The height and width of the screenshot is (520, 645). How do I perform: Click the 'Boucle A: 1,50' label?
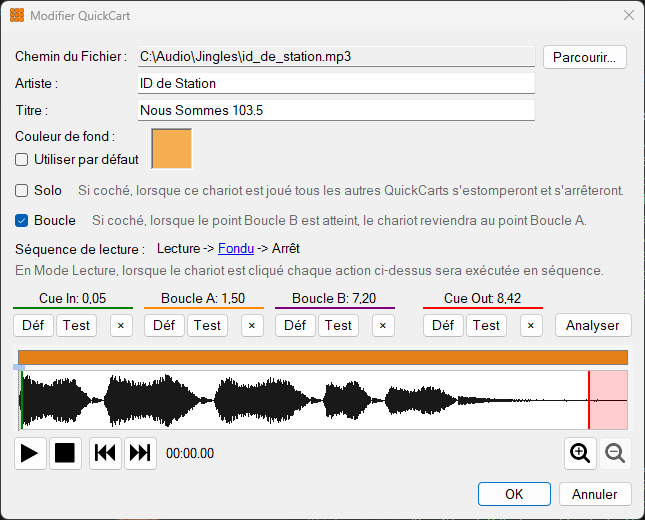(x=203, y=298)
